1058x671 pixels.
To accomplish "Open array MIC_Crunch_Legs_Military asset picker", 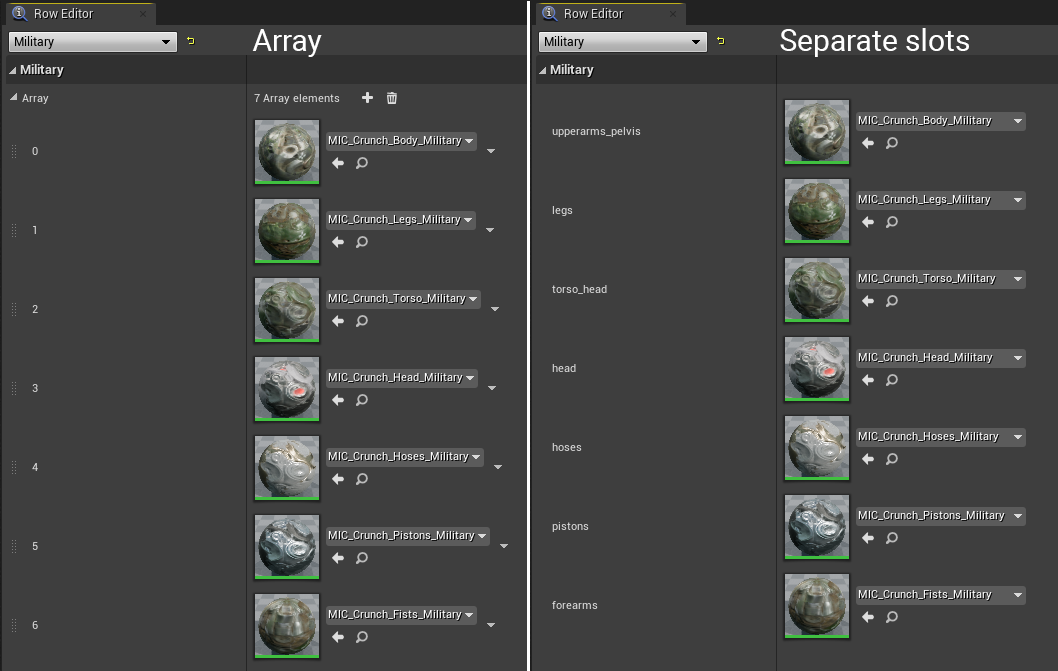I will [400, 220].
